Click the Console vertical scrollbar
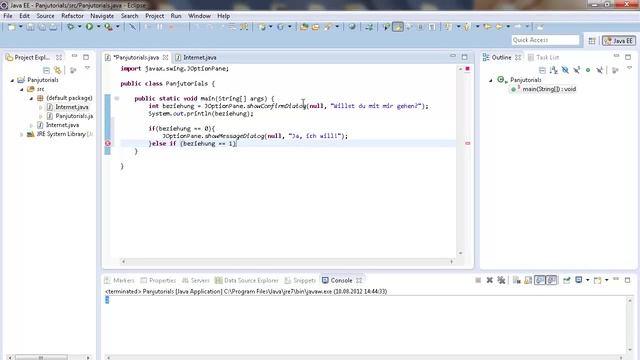Image resolution: width=640 pixels, height=360 pixels. coord(630,324)
